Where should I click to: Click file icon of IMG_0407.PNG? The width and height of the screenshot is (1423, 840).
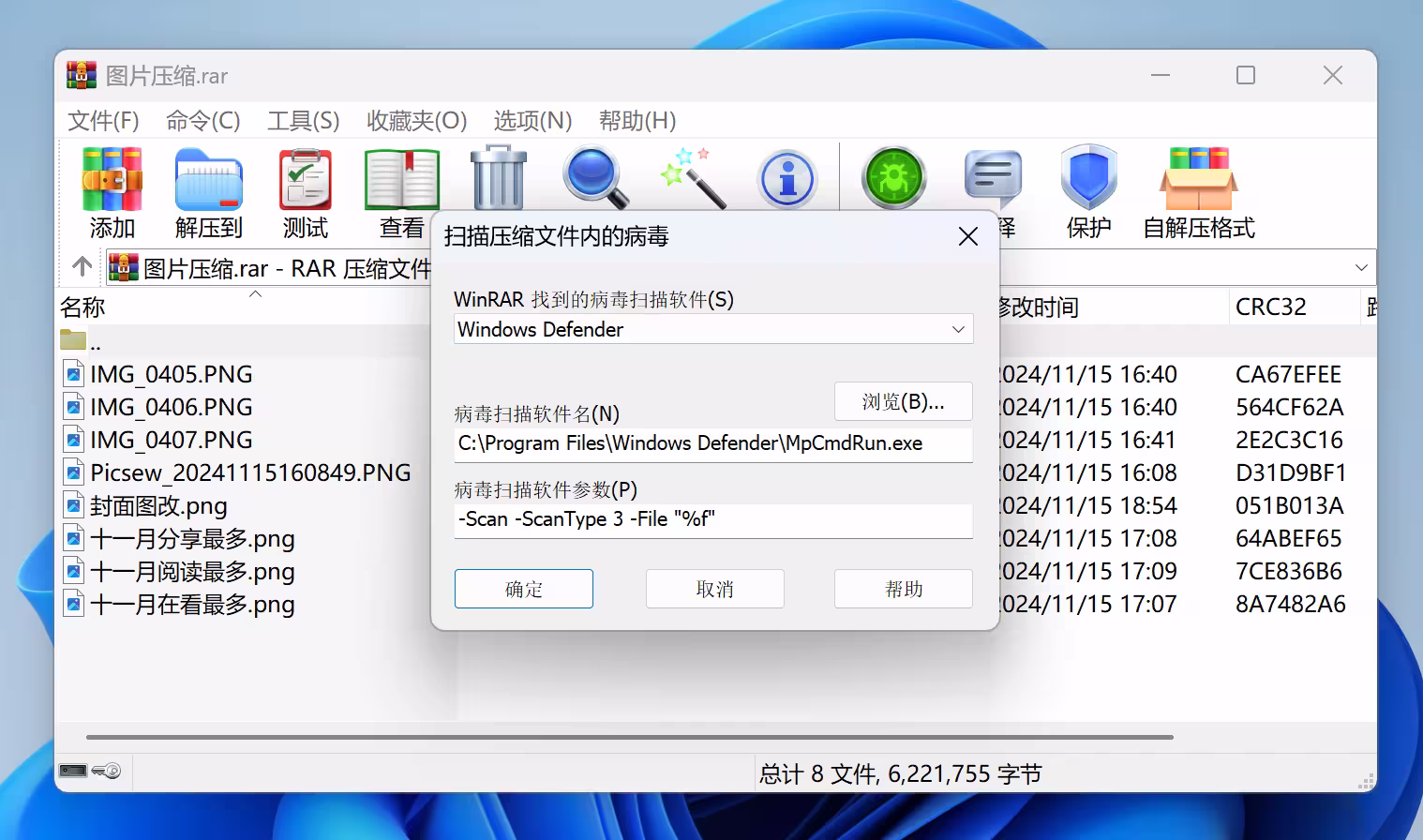[73, 440]
